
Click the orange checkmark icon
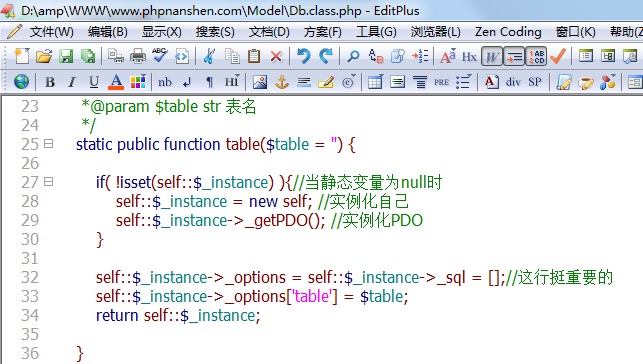[x=558, y=56]
